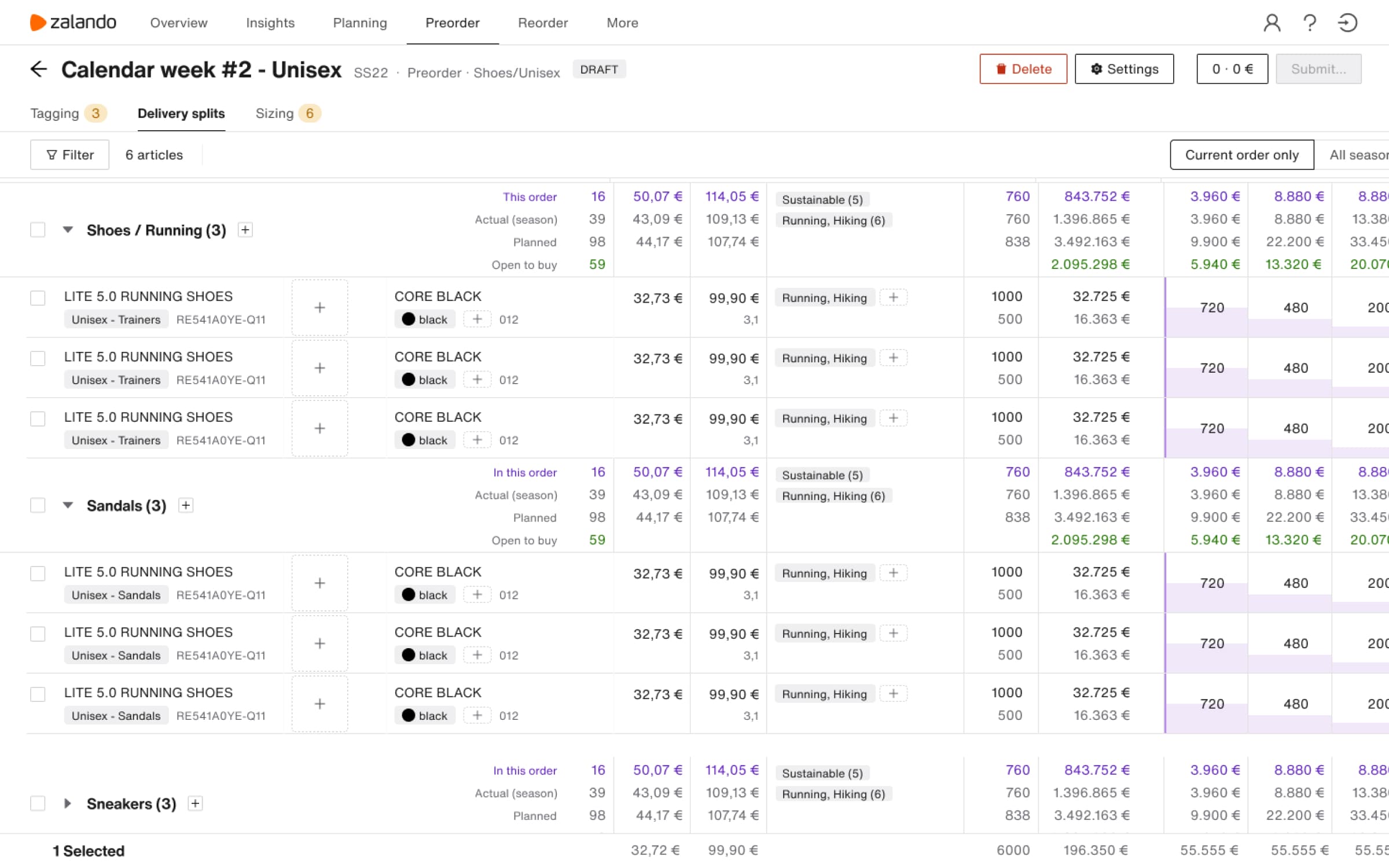Image resolution: width=1389 pixels, height=868 pixels.
Task: Collapse the Shoes / Running group
Action: coord(68,230)
